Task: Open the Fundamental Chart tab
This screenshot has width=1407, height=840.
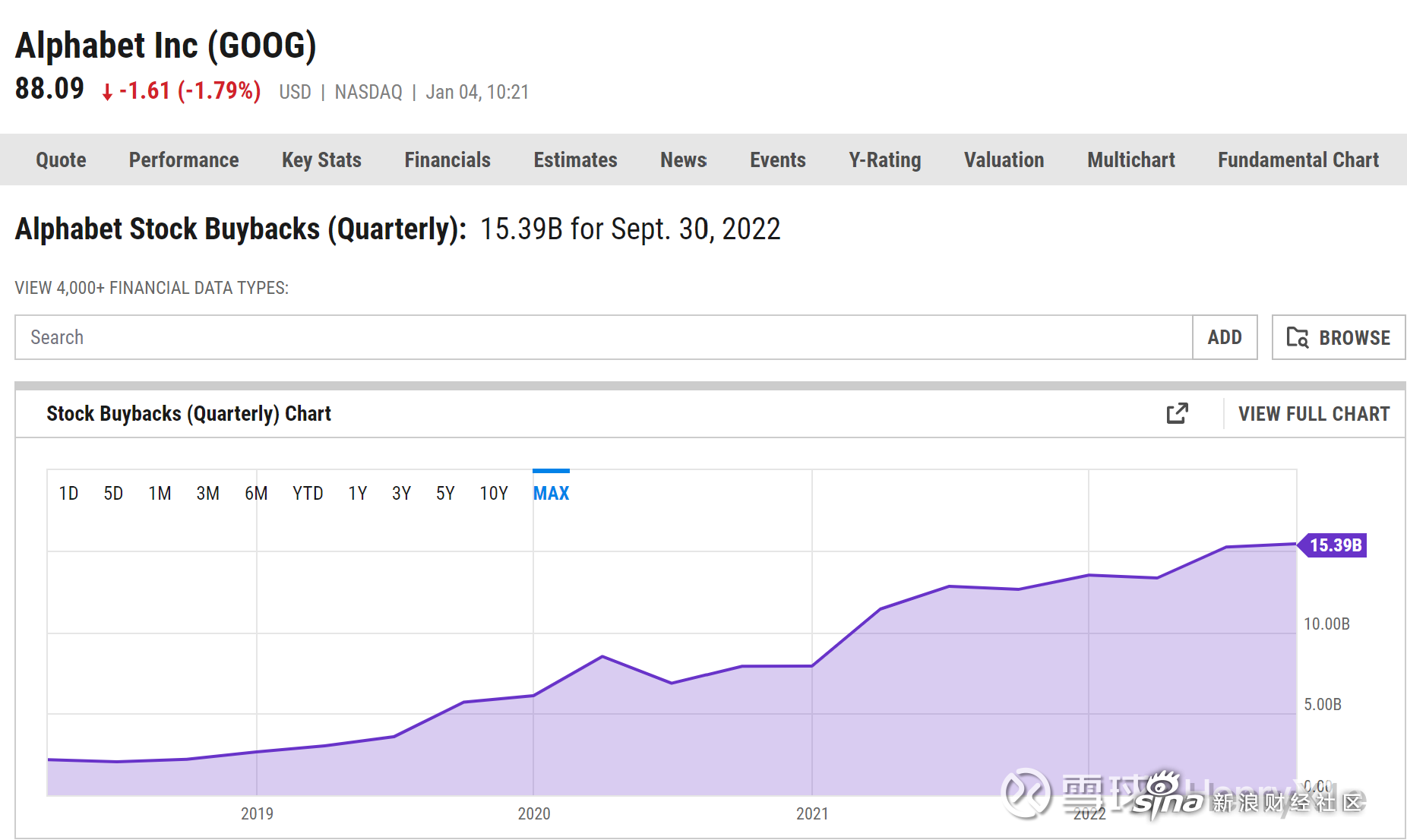Action: (1298, 159)
